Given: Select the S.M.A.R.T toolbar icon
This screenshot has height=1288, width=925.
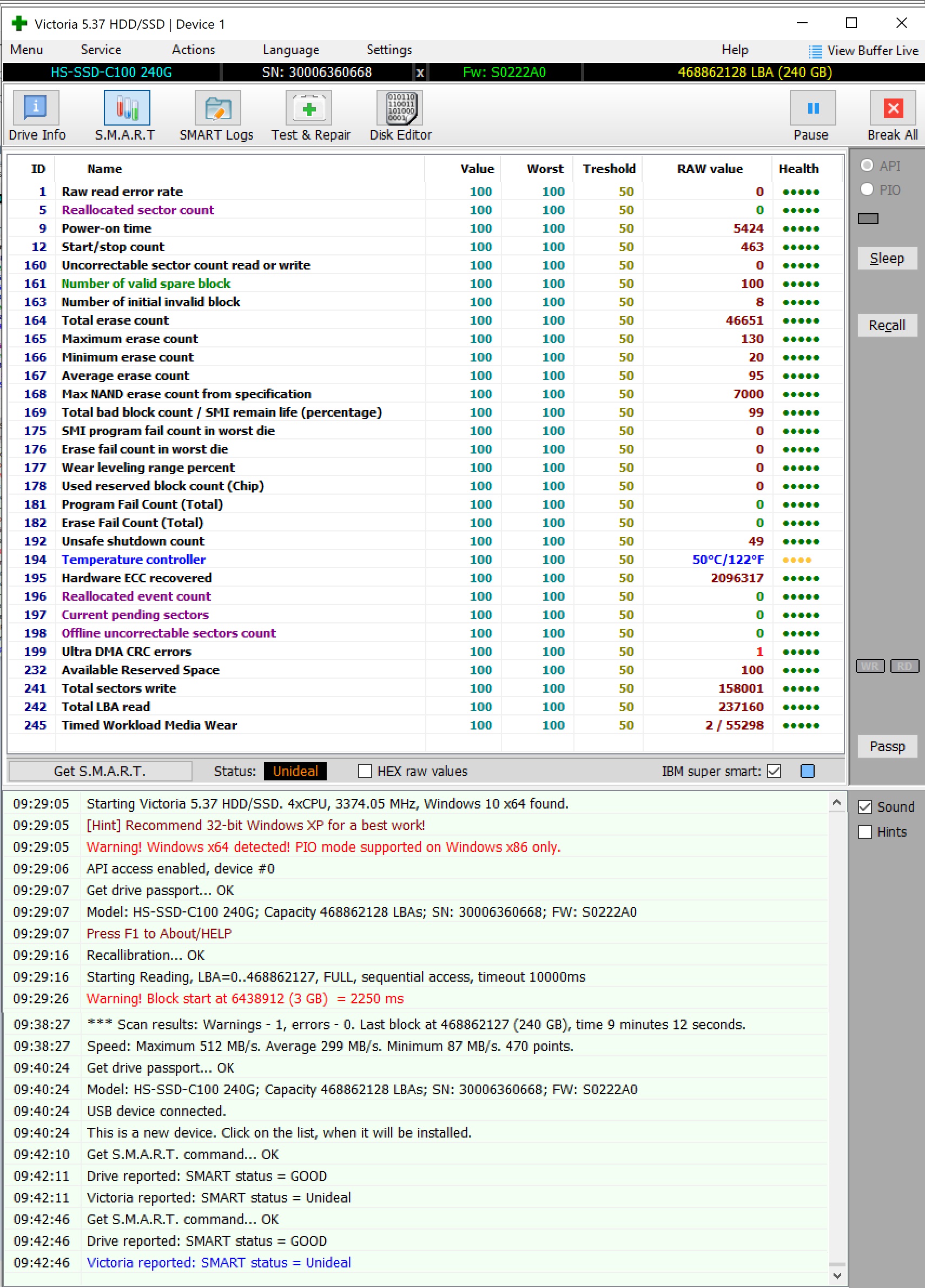Looking at the screenshot, I should click(x=127, y=108).
